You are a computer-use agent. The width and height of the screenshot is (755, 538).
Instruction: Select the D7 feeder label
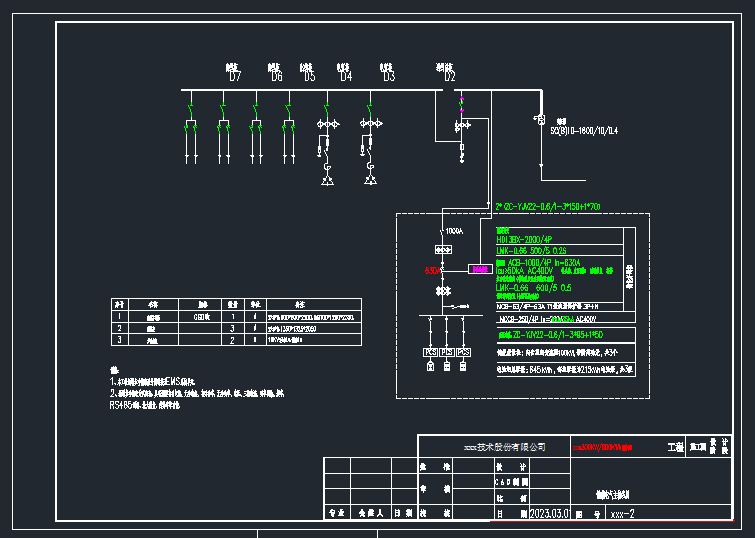tap(235, 76)
